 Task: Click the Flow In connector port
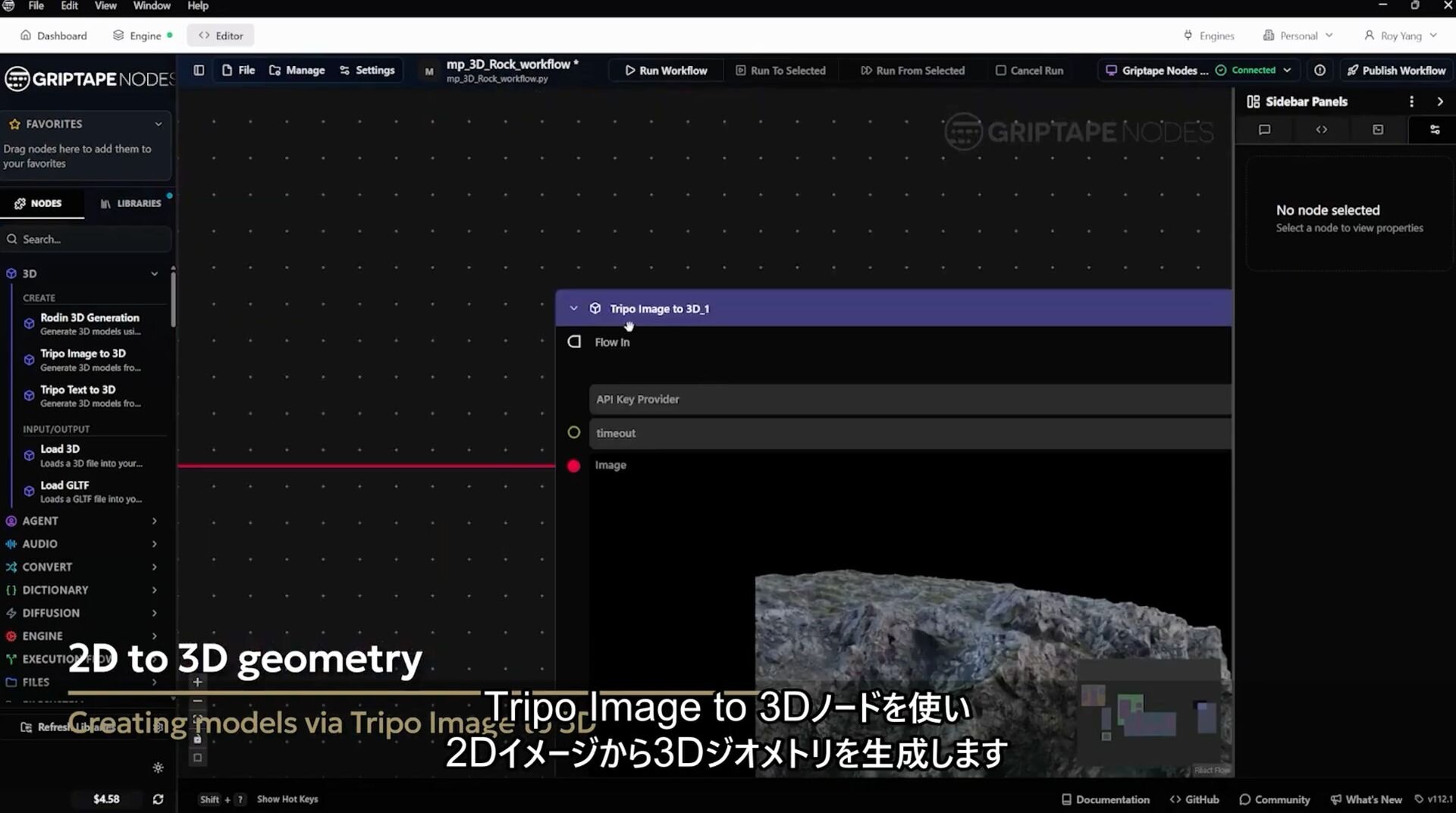(574, 342)
